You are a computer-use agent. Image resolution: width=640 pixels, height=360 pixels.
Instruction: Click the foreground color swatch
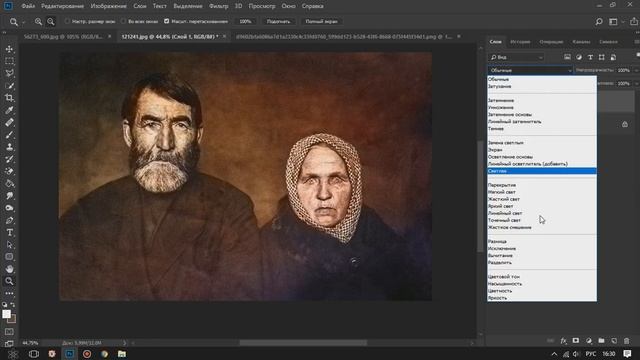tap(6, 314)
